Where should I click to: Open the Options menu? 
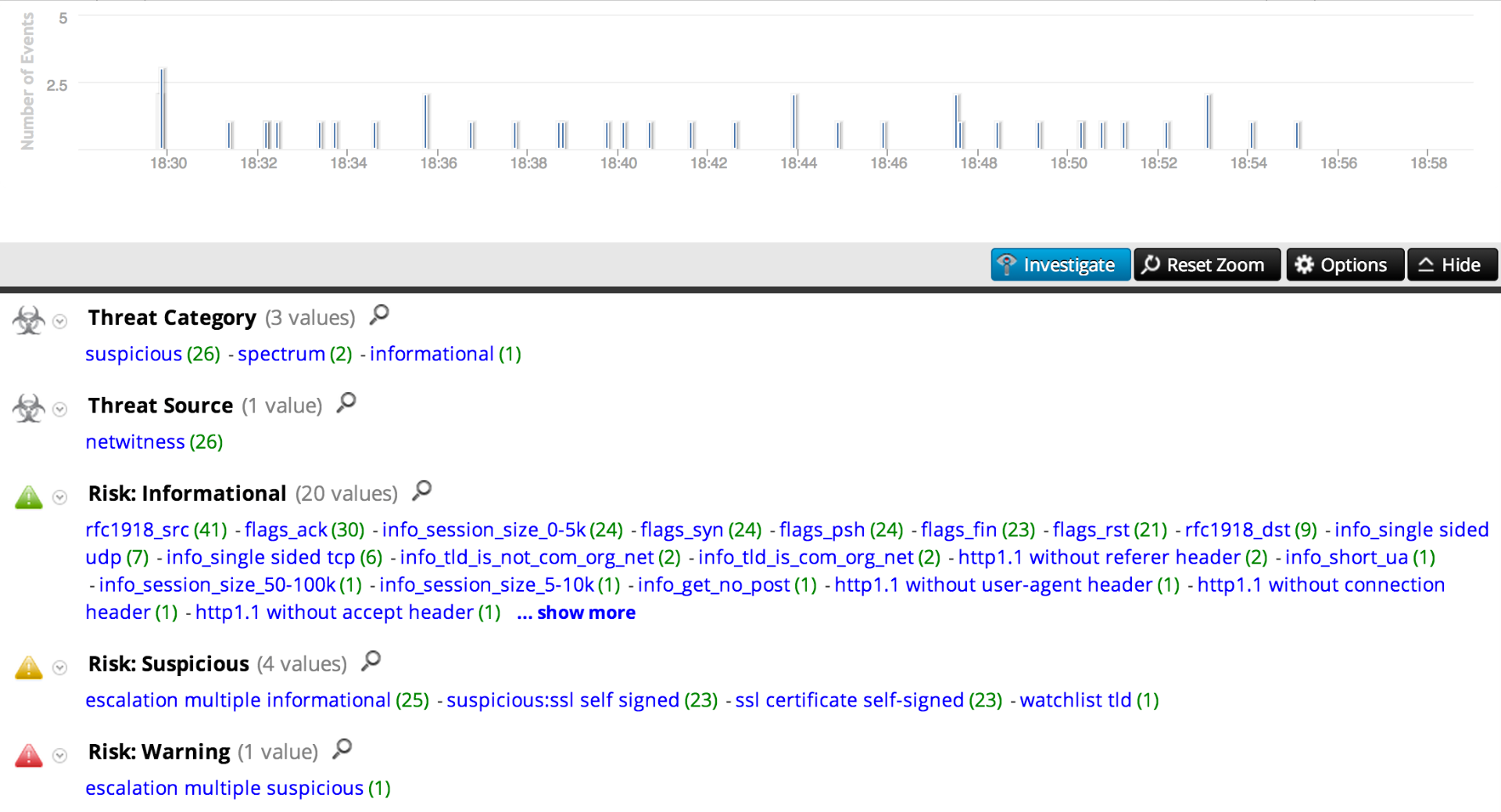(1344, 264)
